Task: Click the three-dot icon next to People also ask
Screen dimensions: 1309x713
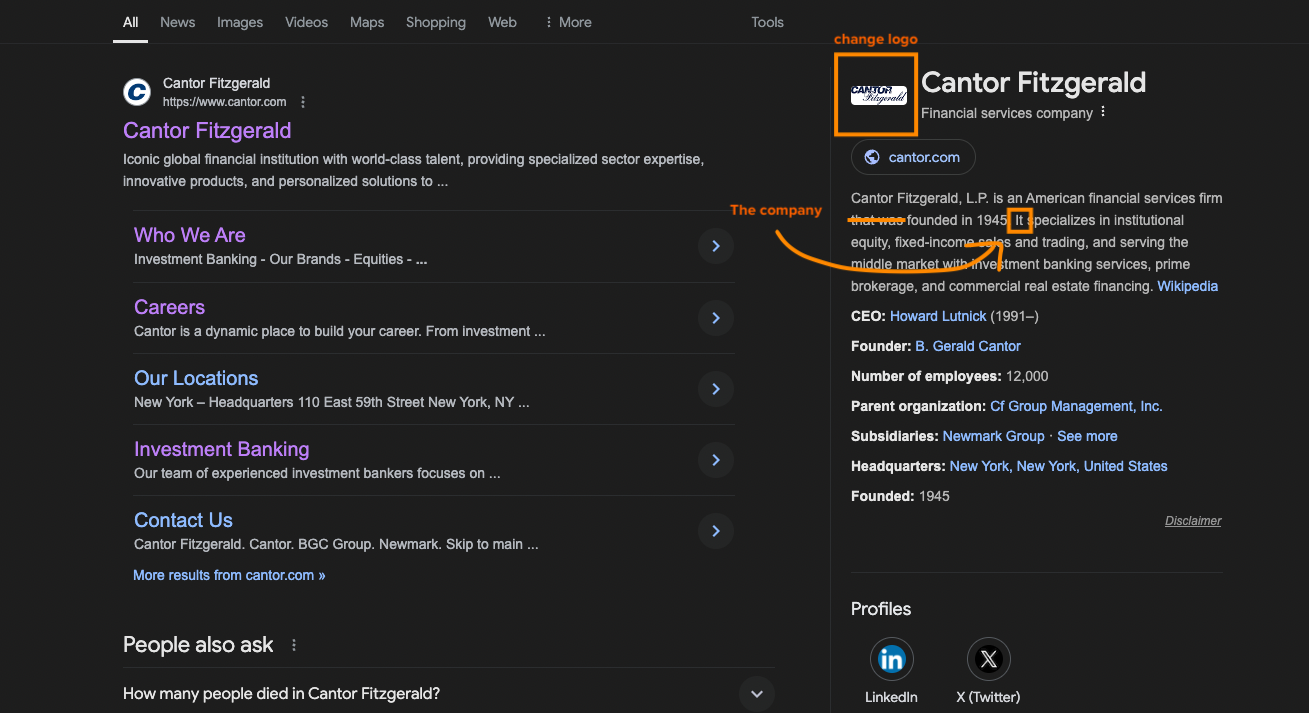Action: (x=294, y=646)
